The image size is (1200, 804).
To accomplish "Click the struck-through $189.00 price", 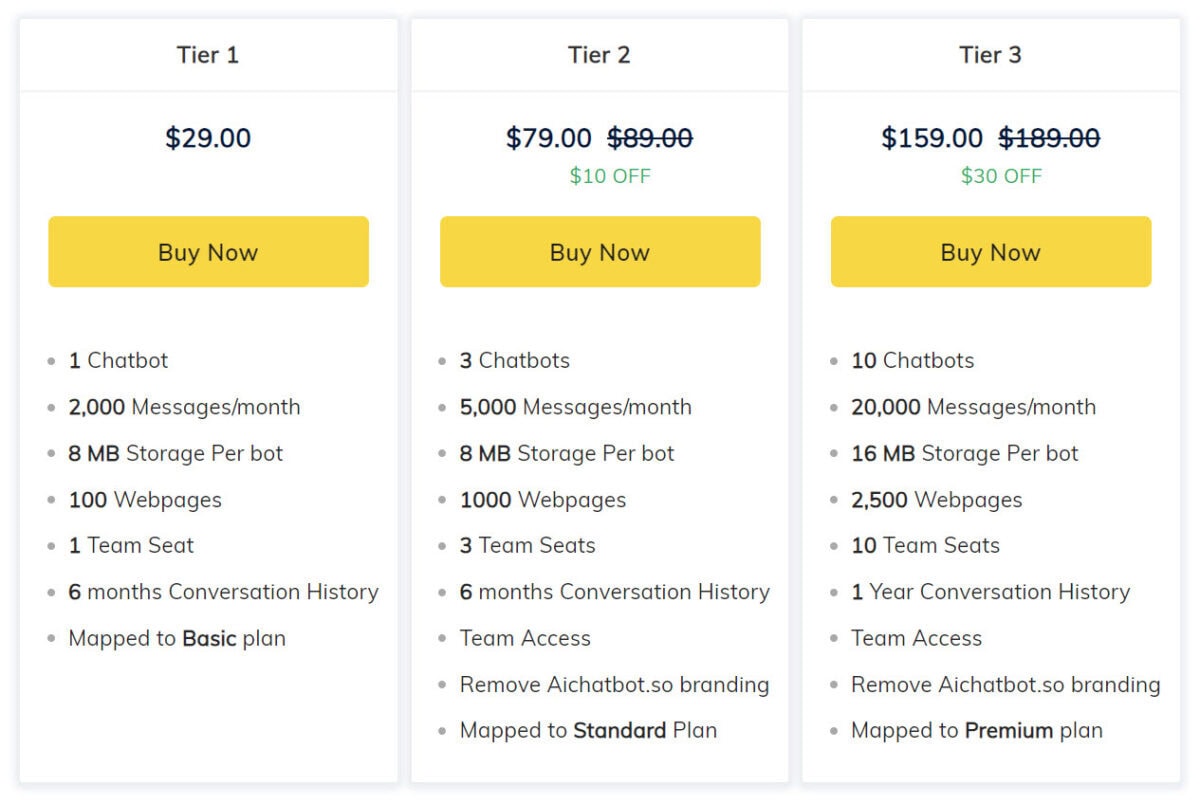I will pyautogui.click(x=1049, y=138).
